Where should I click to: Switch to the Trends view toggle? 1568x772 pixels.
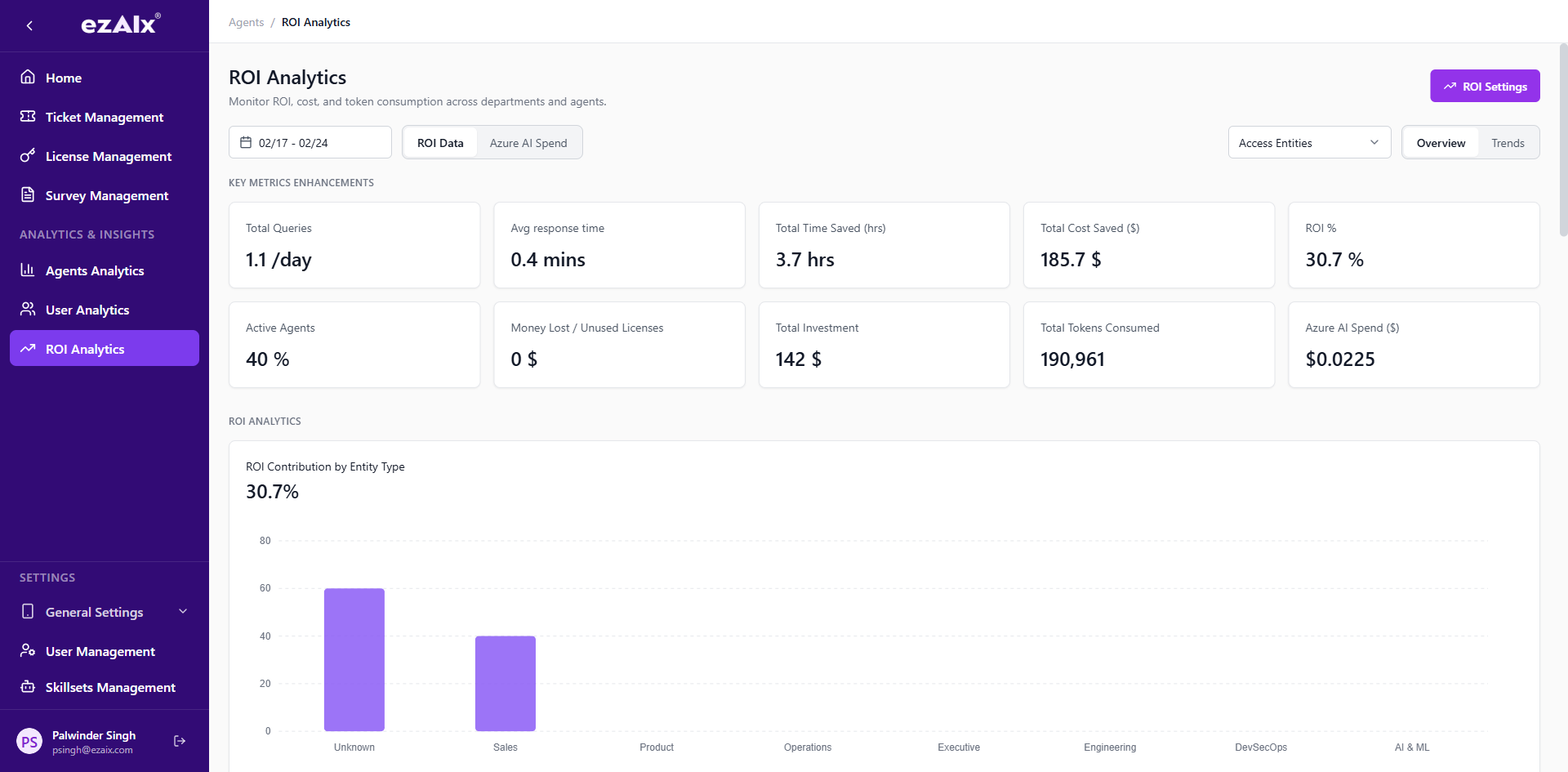point(1508,142)
